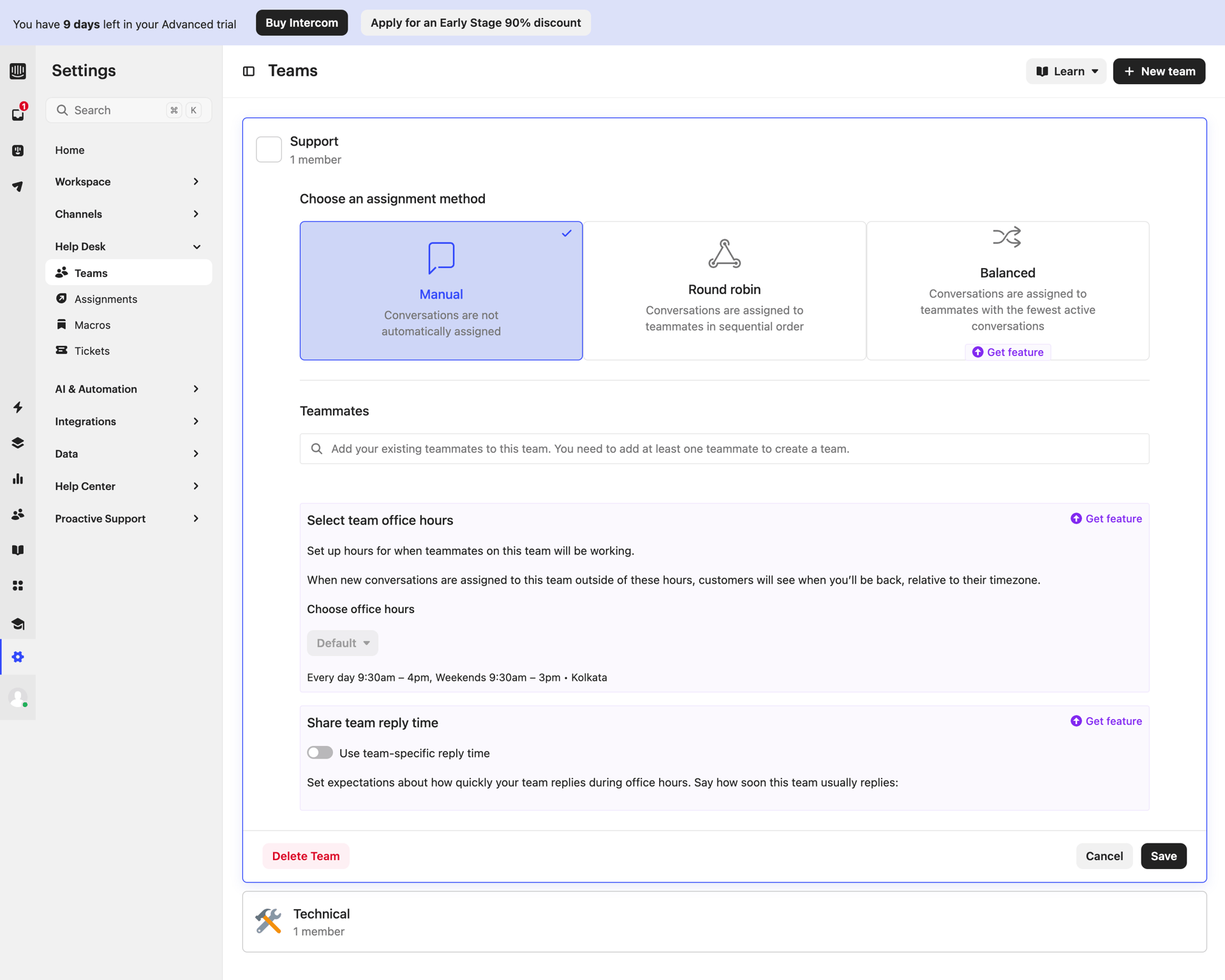1225x980 pixels.
Task: Select the Round robin assignment method
Action: pyautogui.click(x=724, y=290)
